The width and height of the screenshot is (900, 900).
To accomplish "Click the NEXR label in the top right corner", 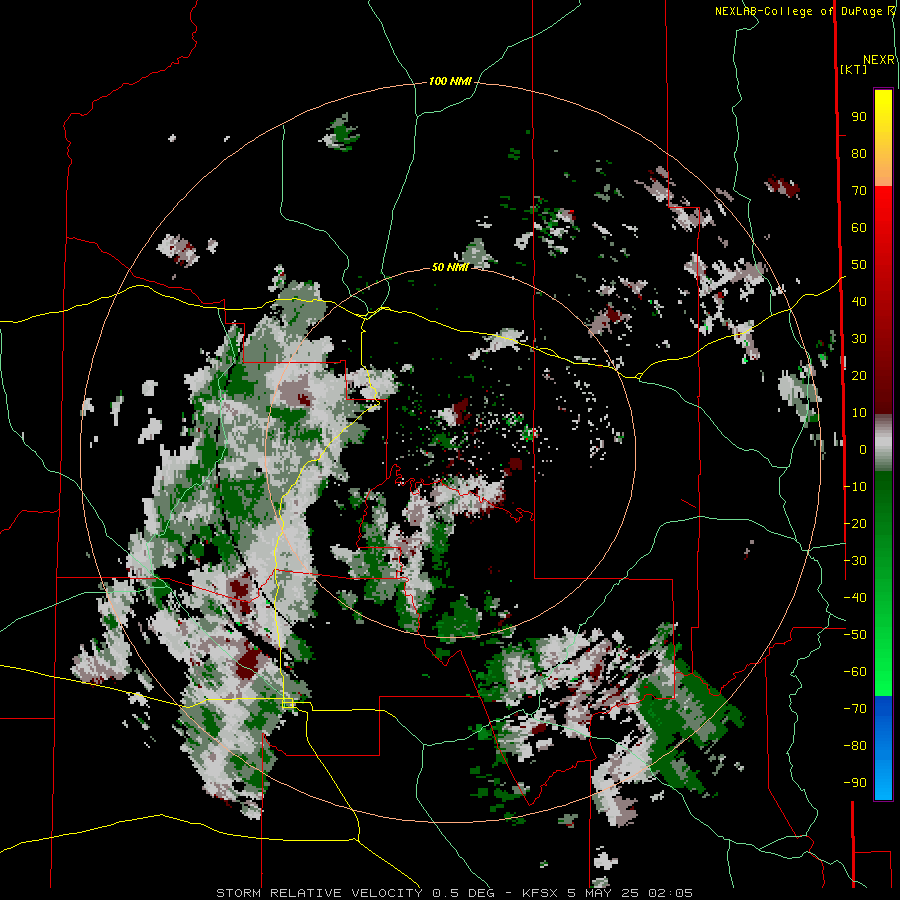I will pyautogui.click(x=879, y=60).
